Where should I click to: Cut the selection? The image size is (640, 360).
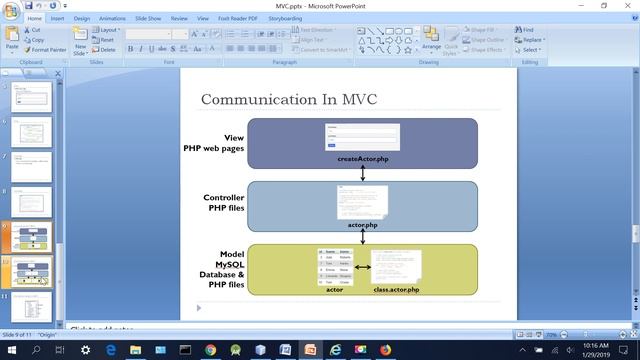pos(32,30)
